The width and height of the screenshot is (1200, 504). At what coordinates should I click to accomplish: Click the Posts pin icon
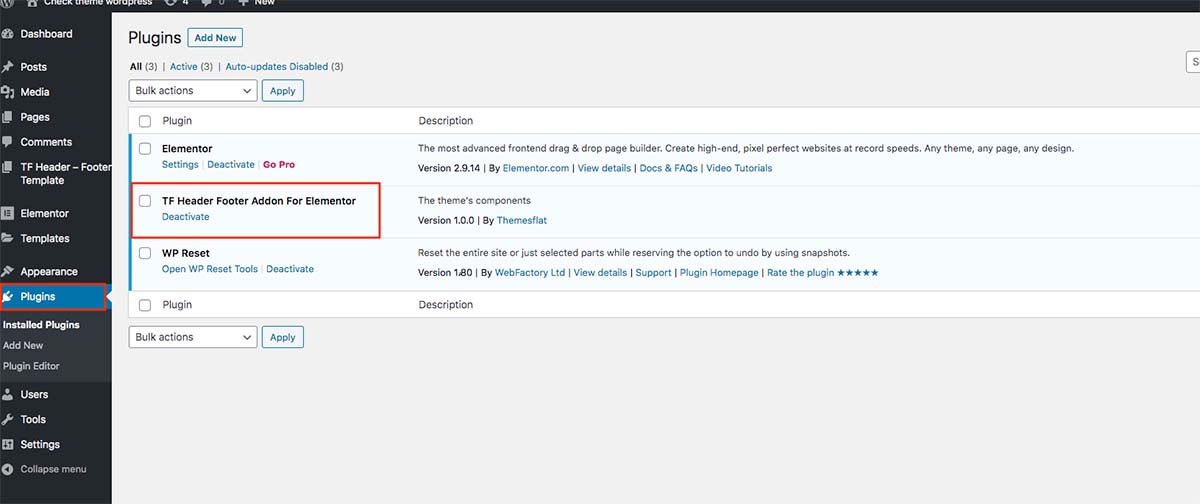8,67
